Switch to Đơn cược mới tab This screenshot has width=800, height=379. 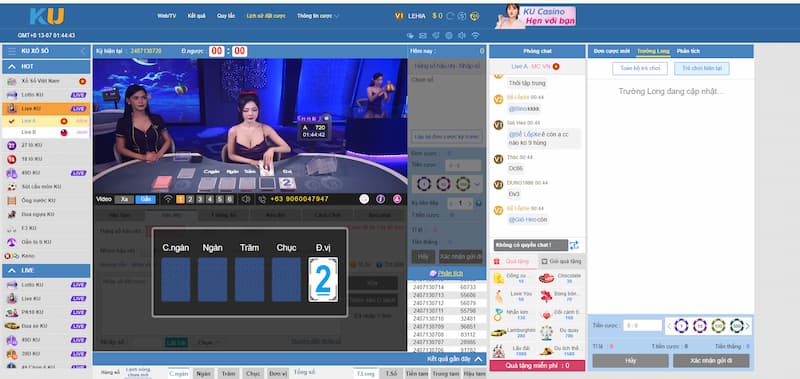tap(611, 51)
